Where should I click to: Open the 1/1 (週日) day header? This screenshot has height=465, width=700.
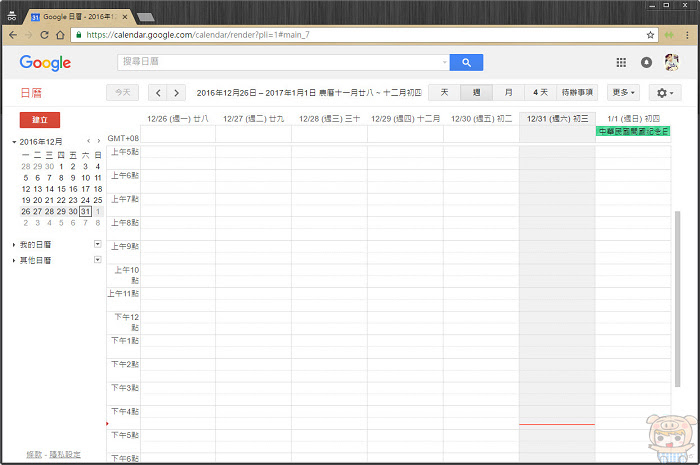click(x=633, y=119)
